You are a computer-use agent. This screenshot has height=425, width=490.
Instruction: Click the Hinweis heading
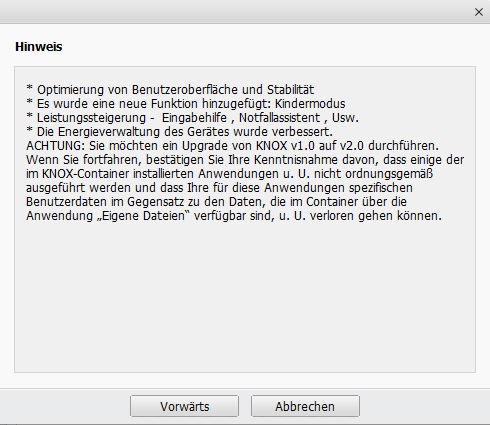[39, 47]
